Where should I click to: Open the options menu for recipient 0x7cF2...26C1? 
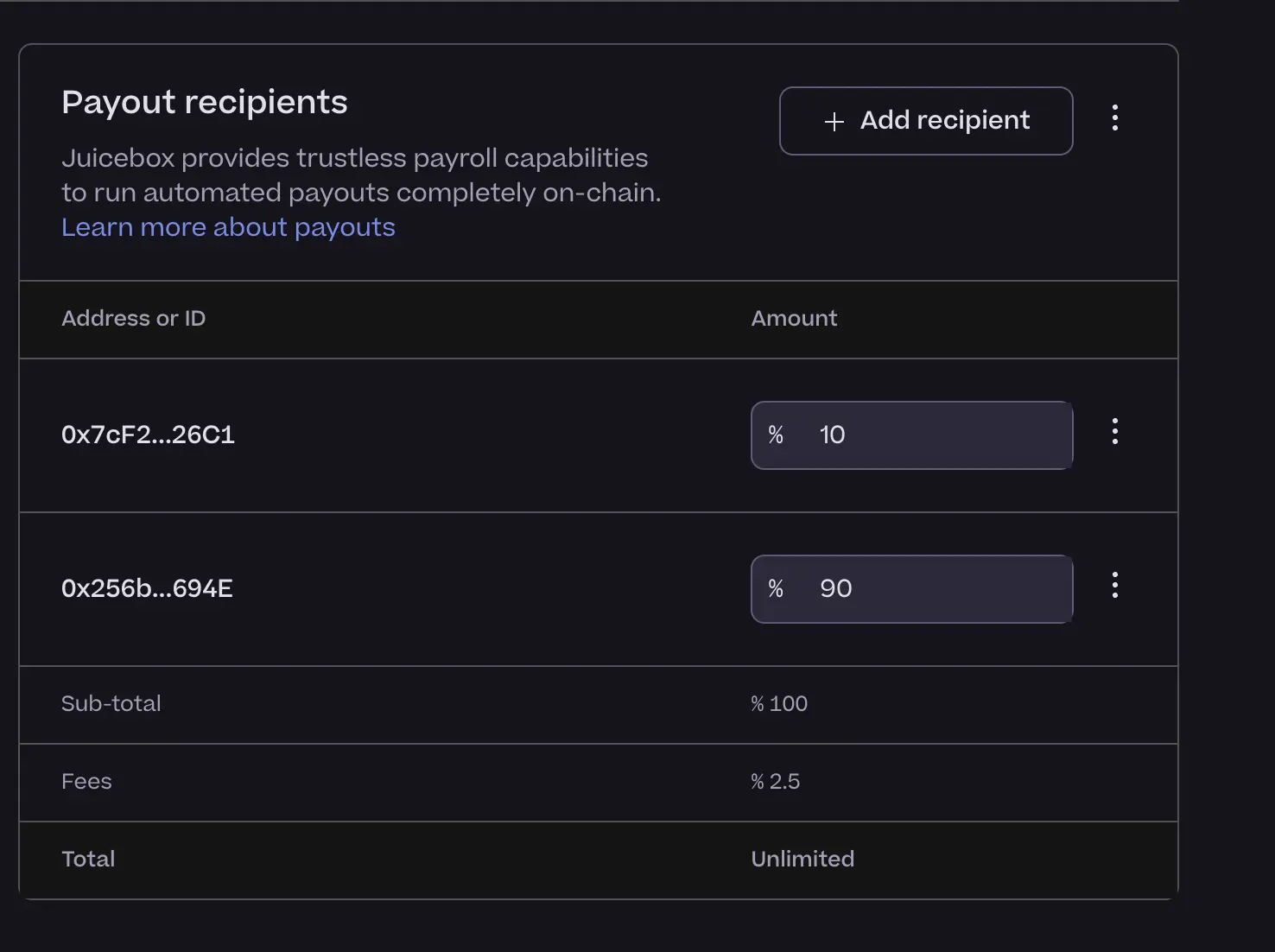click(x=1115, y=430)
